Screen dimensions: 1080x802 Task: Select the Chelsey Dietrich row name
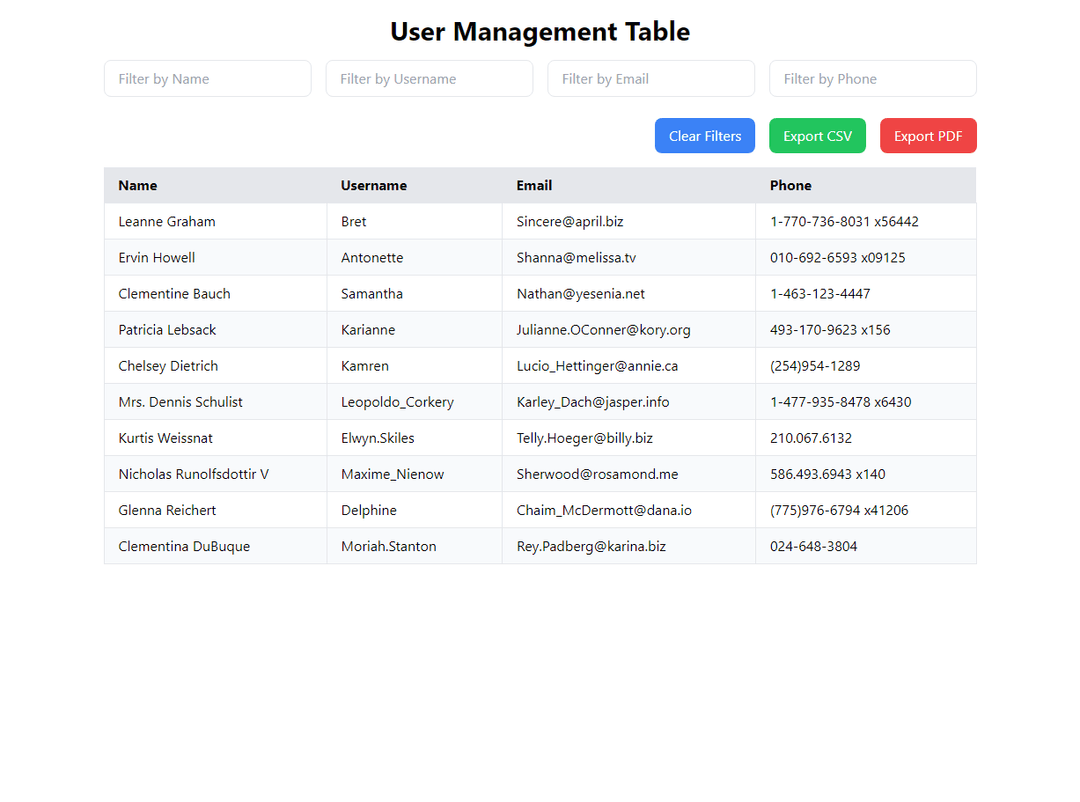[168, 366]
